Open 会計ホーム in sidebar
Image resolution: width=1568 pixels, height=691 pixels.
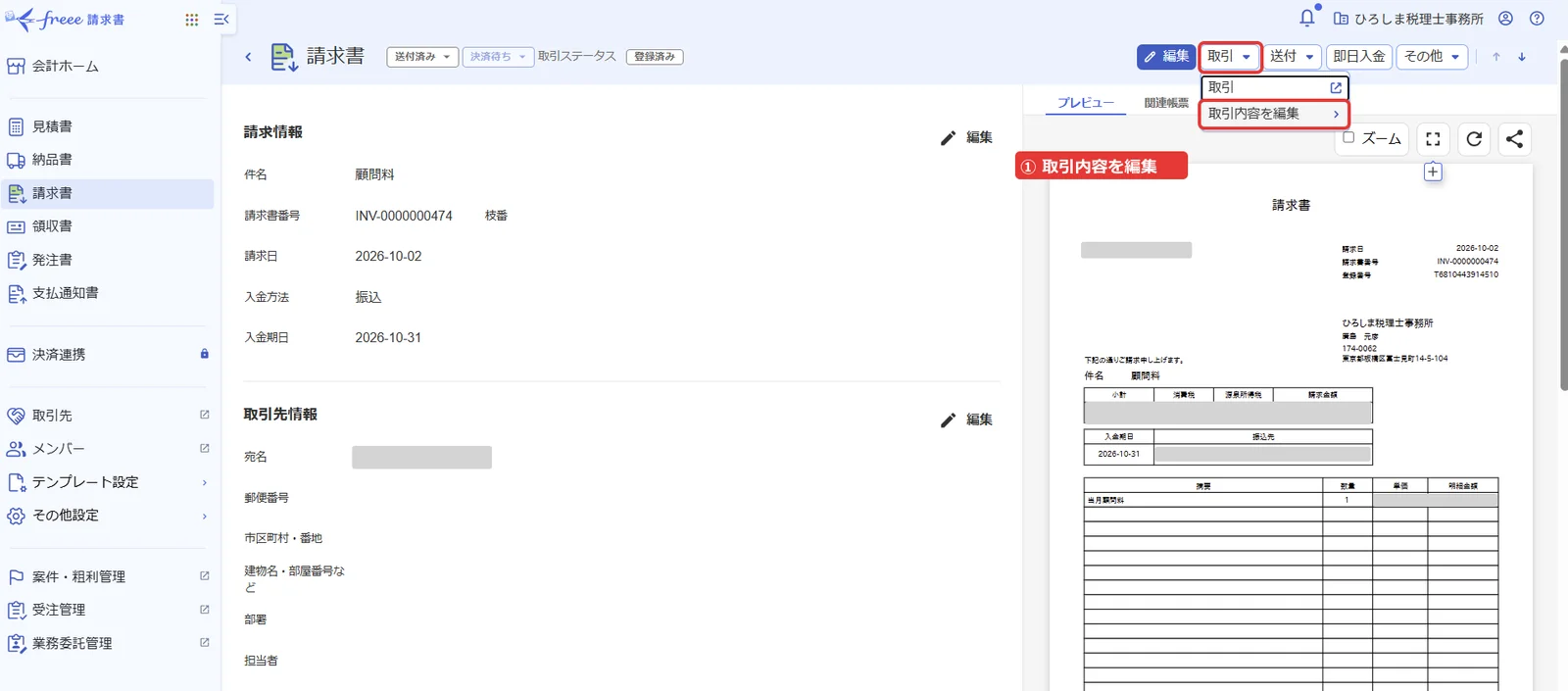pyautogui.click(x=108, y=66)
